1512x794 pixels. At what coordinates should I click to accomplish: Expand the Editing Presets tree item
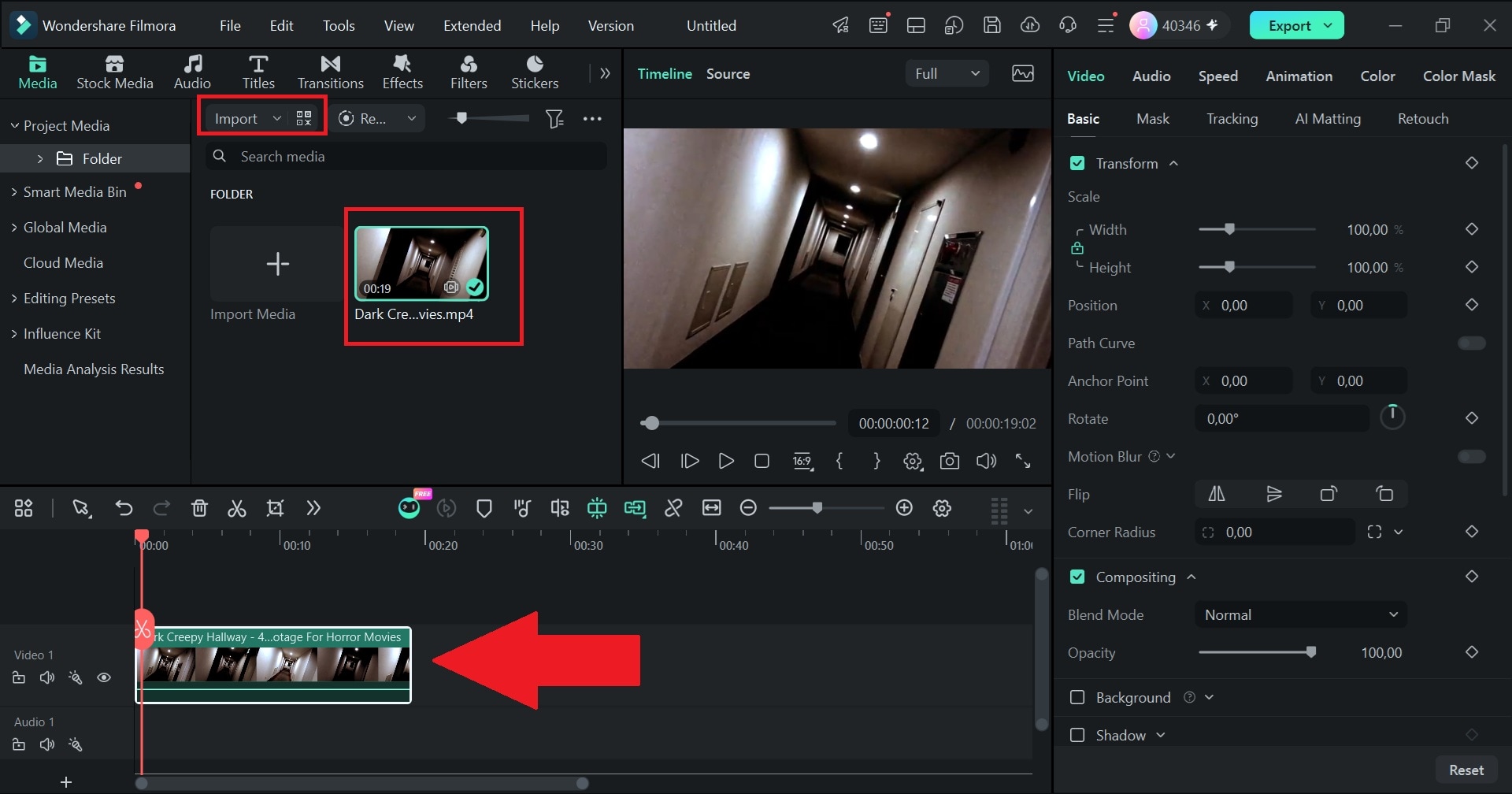(x=14, y=299)
